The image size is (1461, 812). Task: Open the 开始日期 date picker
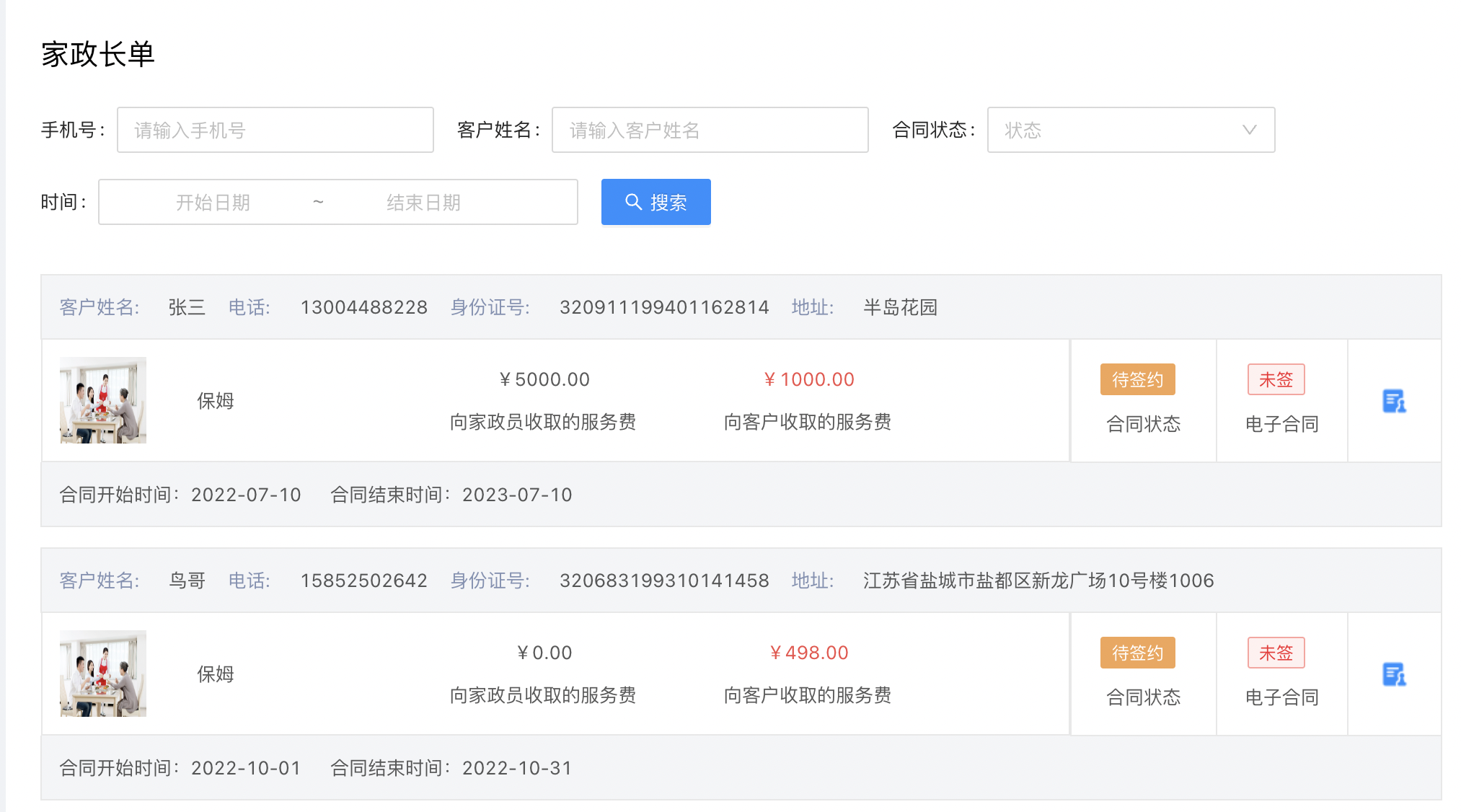(213, 203)
